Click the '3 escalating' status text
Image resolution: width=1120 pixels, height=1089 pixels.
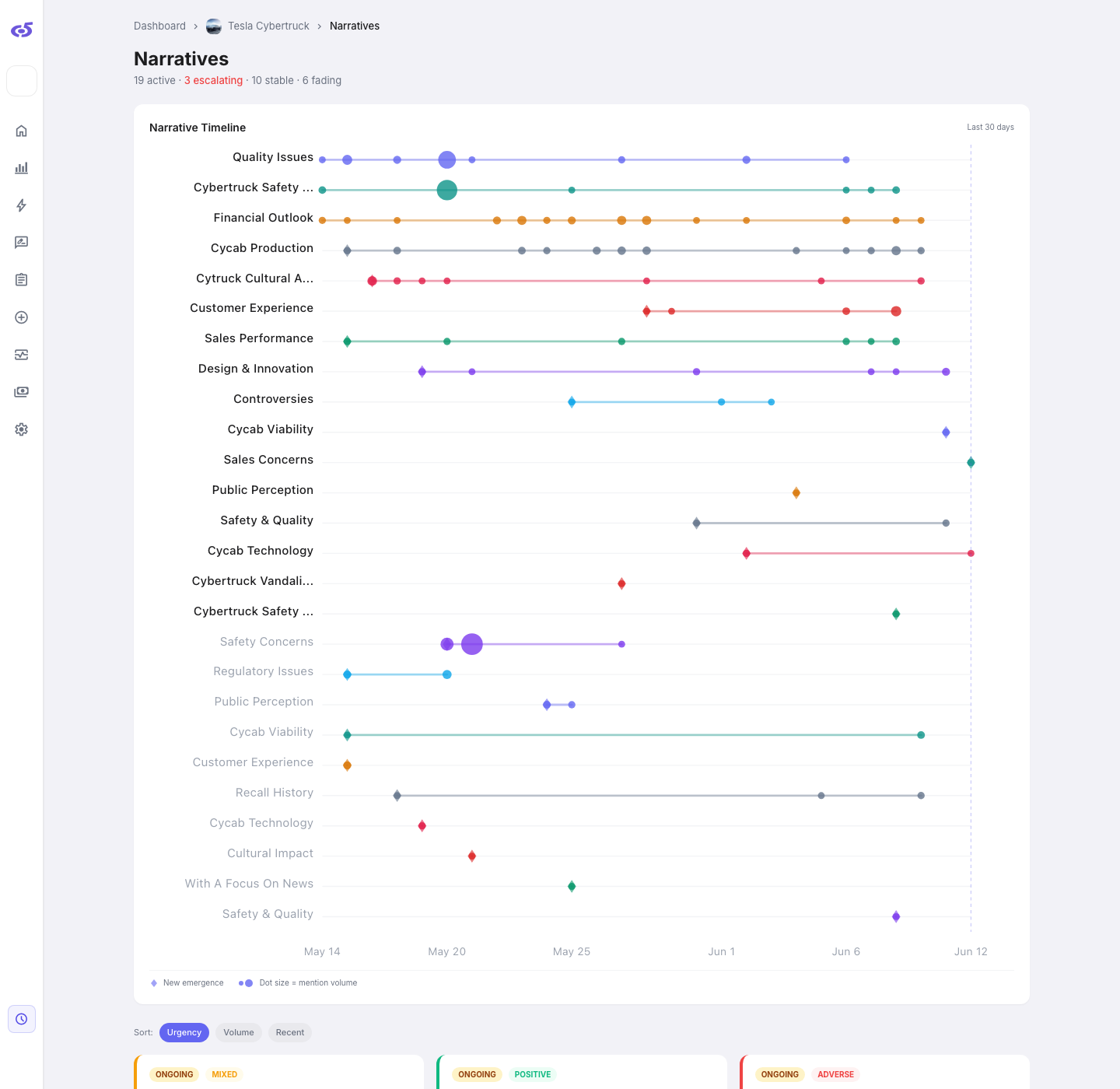[x=213, y=80]
